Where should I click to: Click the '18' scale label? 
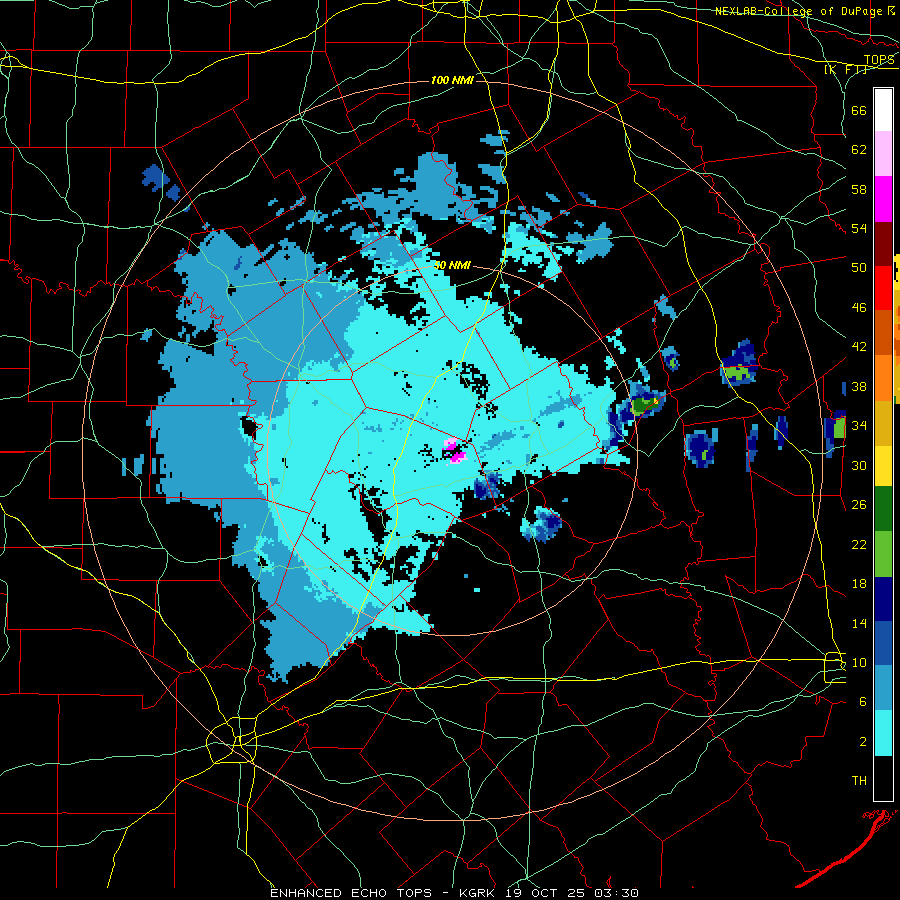click(859, 584)
